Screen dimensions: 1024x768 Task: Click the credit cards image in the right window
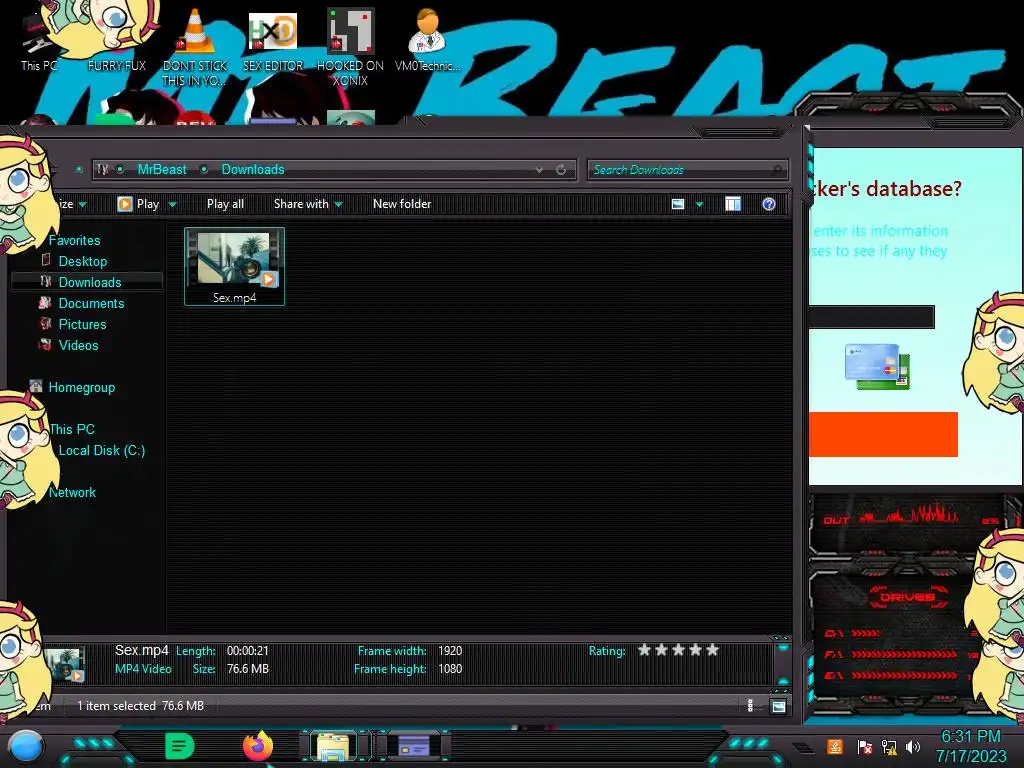coord(877,366)
